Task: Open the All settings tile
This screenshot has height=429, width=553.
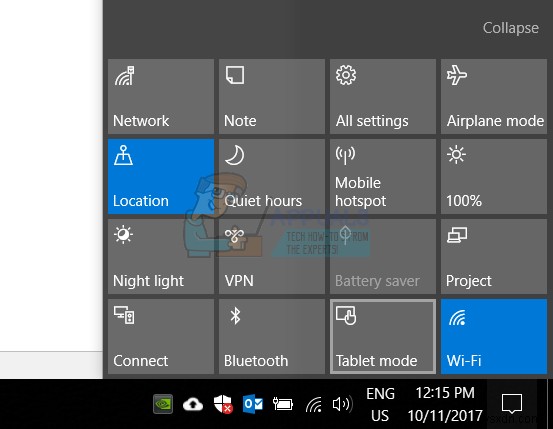Action: (383, 96)
